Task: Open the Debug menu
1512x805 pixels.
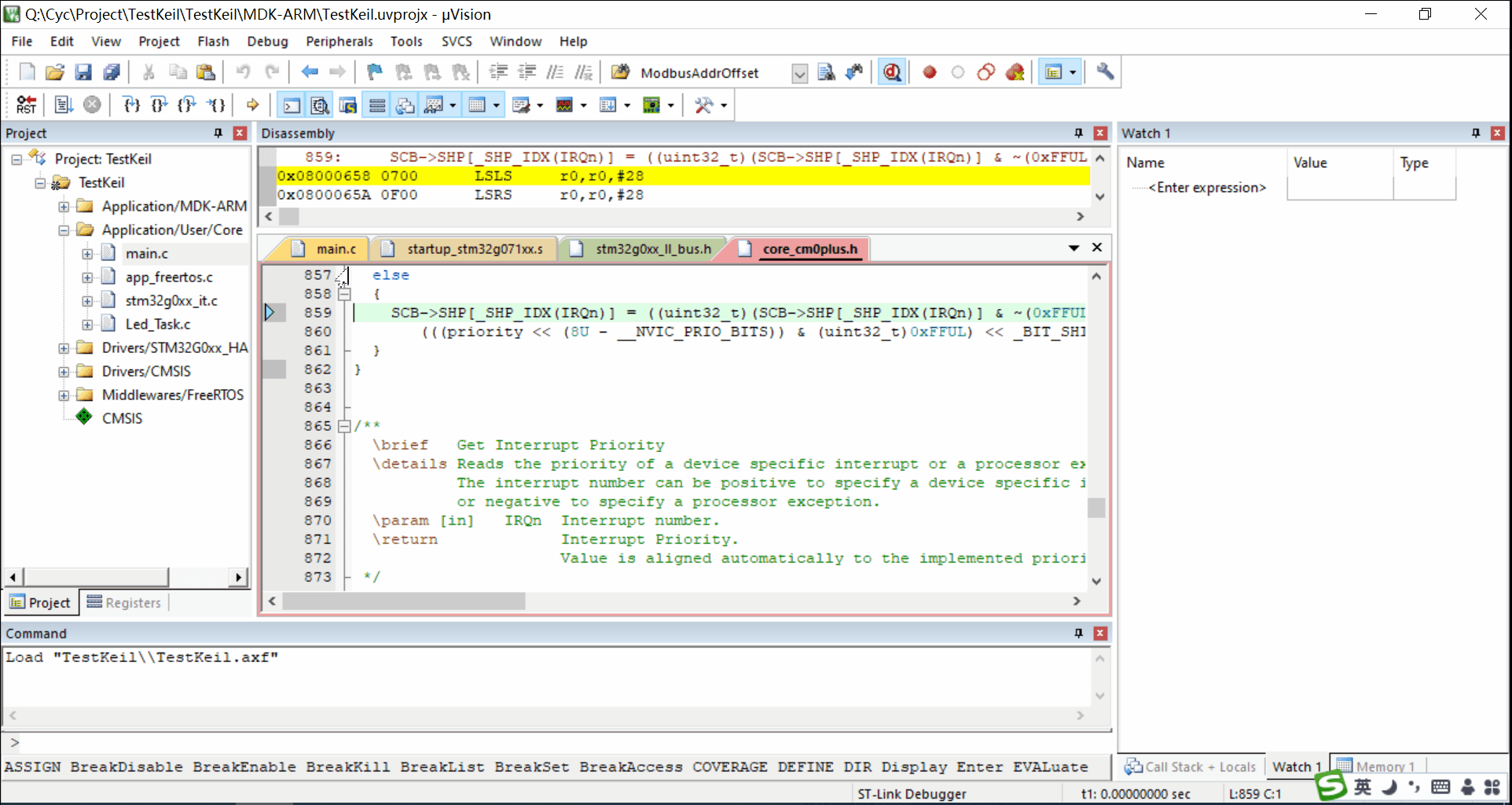Action: [x=267, y=42]
